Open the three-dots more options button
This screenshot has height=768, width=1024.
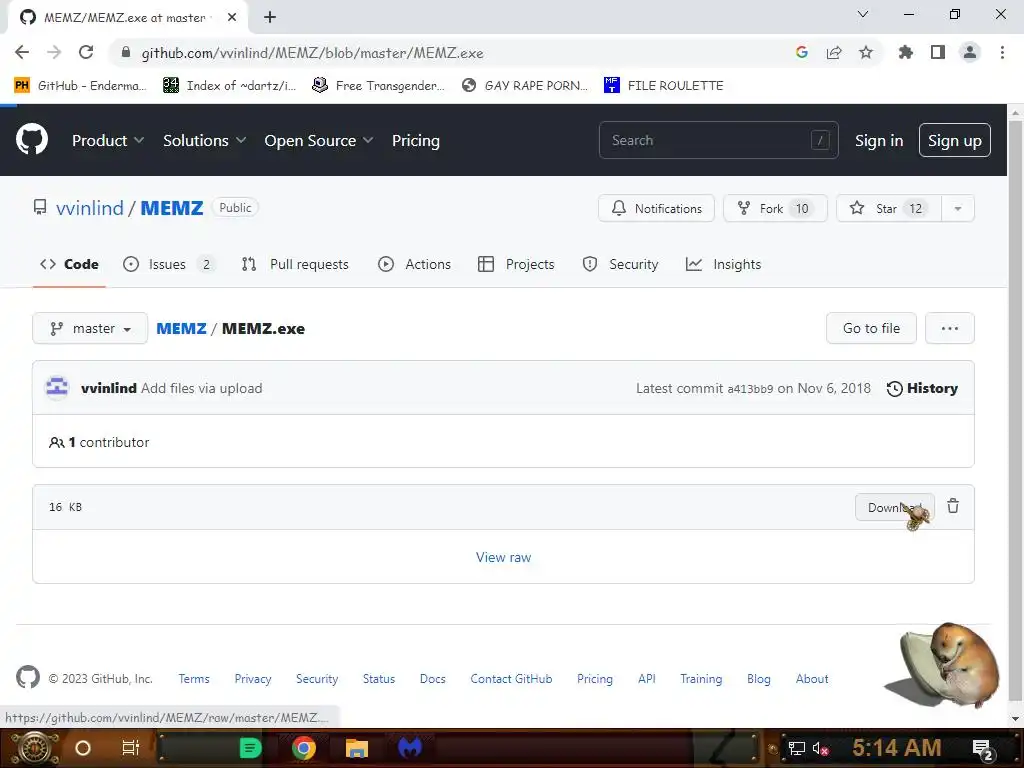pos(950,328)
